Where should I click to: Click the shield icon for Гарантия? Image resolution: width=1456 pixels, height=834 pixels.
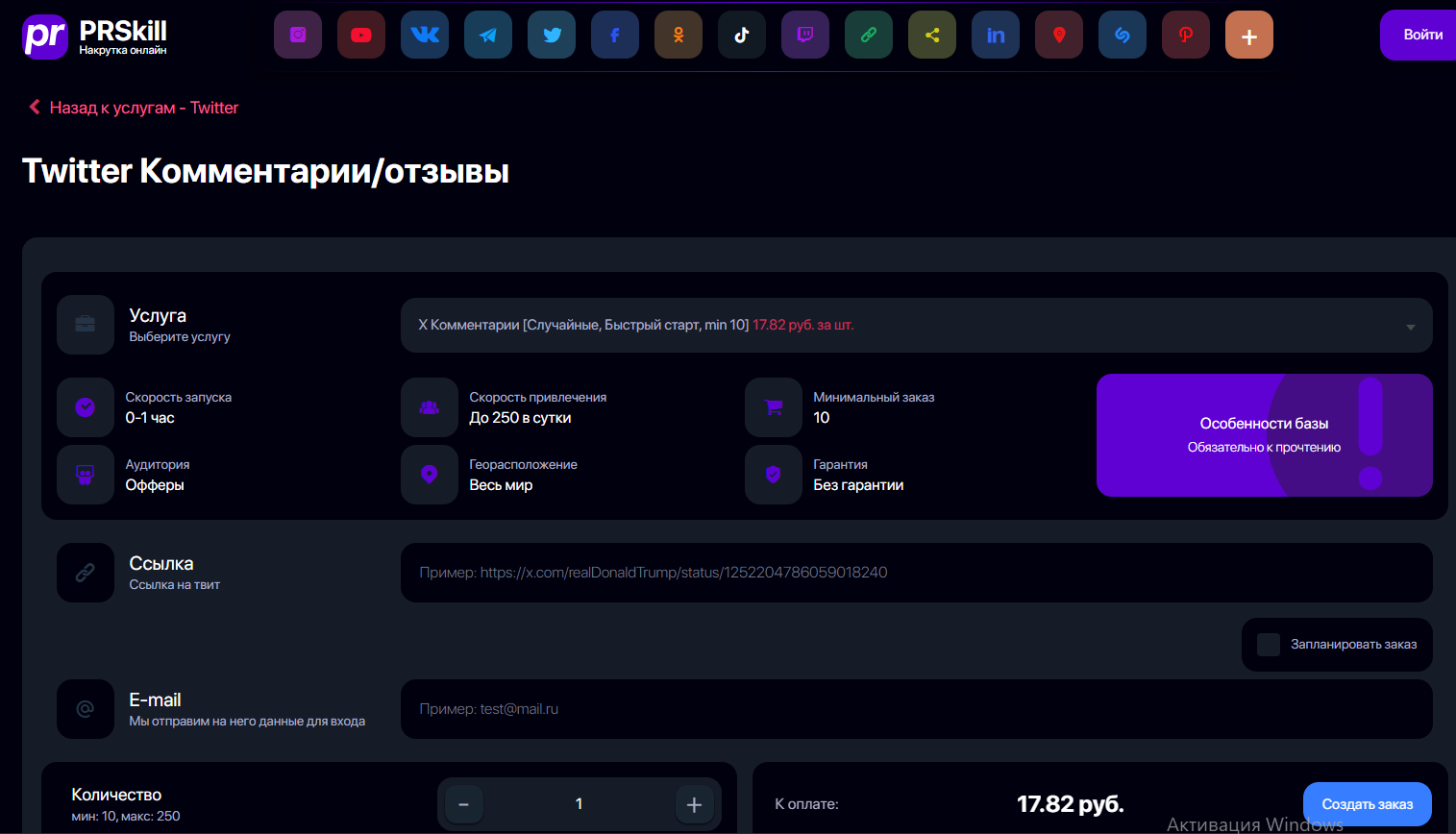[774, 475]
